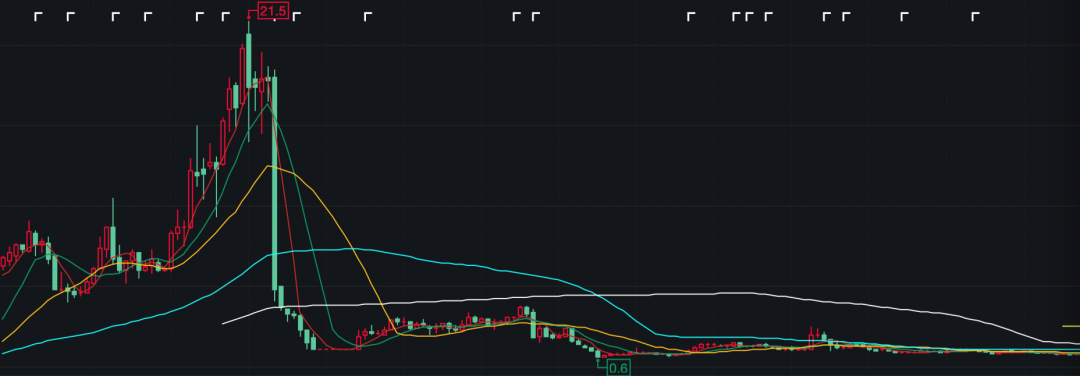The height and width of the screenshot is (376, 1080).
Task: Click the 21.5 high price label
Action: point(273,10)
